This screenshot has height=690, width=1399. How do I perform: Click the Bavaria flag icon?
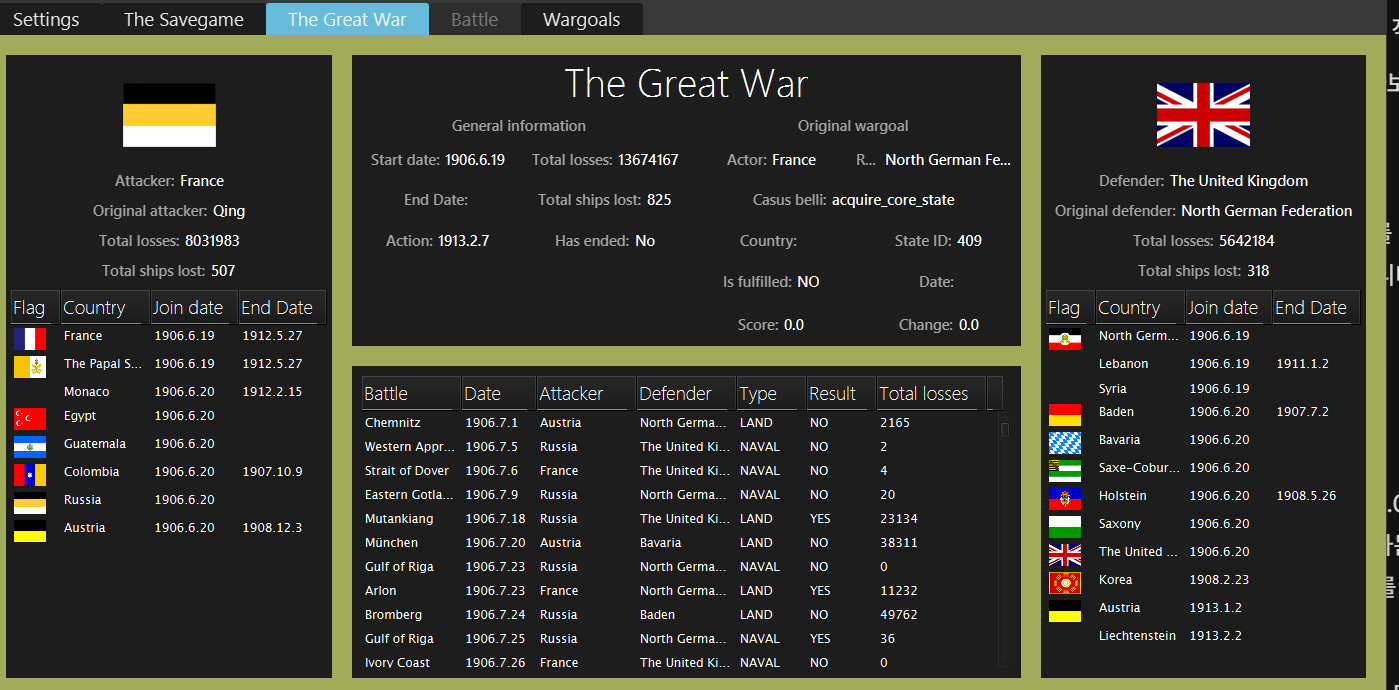[1065, 443]
